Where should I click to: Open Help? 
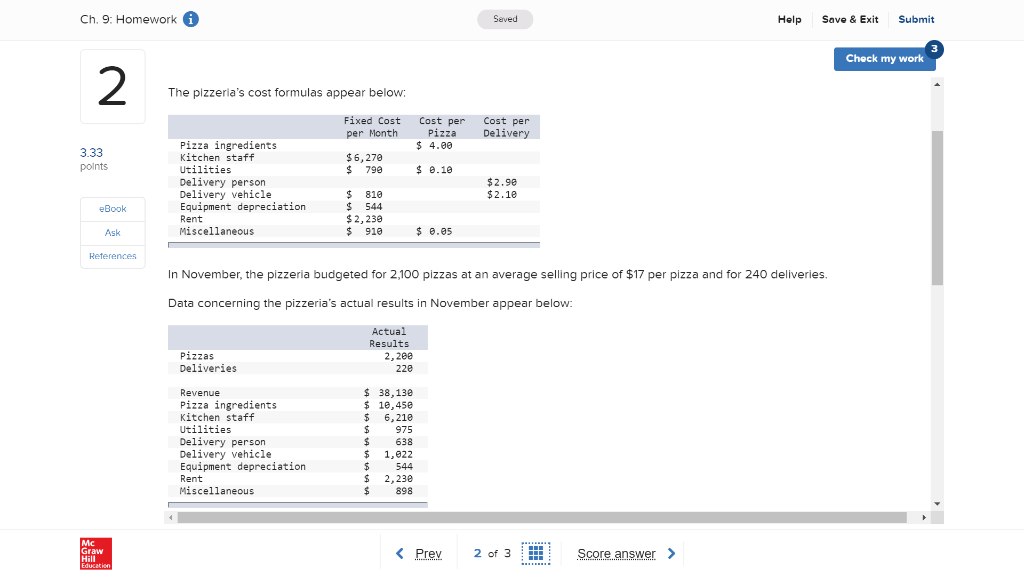[789, 18]
